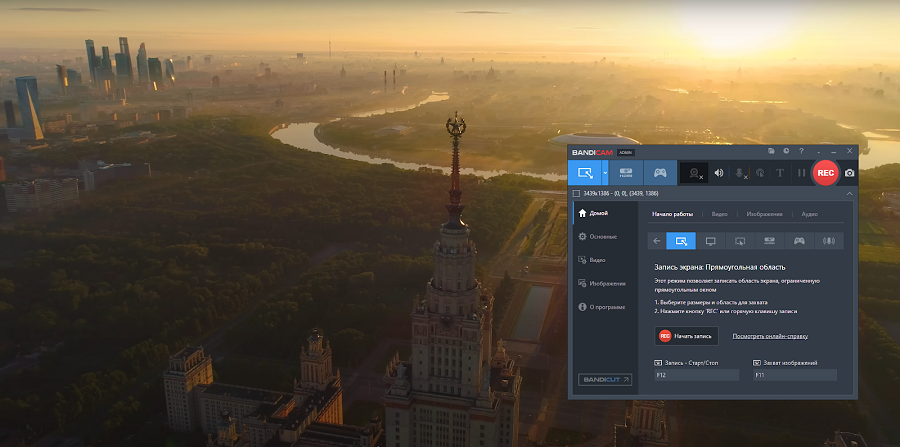Open help question mark icon
This screenshot has width=900, height=447.
coord(802,151)
